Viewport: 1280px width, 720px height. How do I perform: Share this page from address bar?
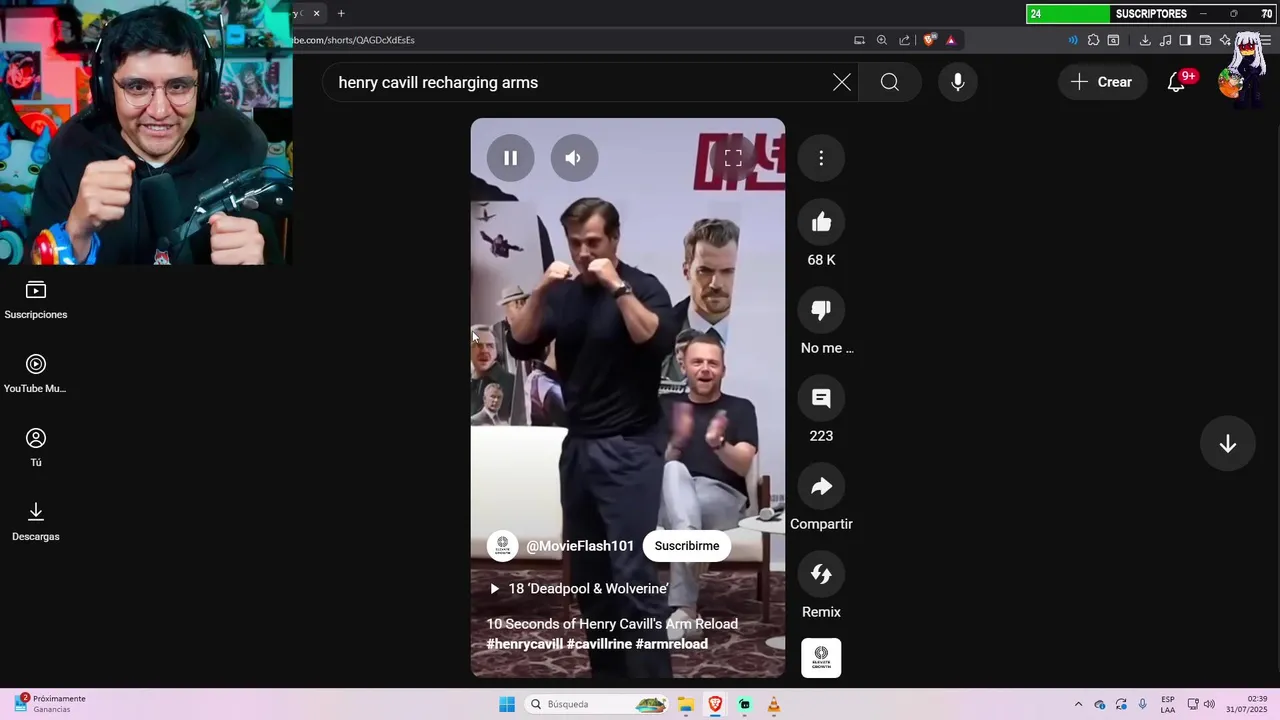coord(905,40)
